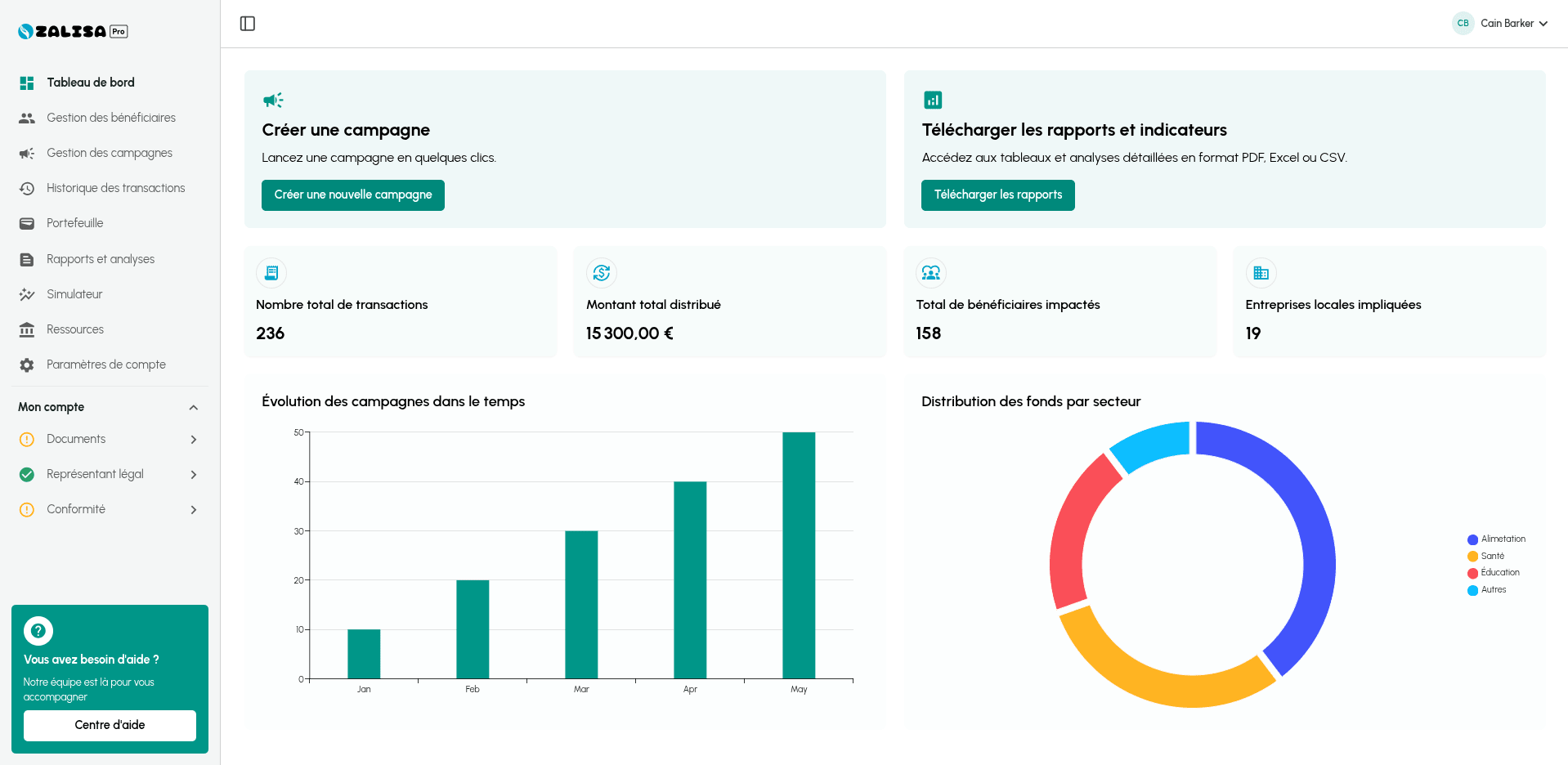1568x765 pixels.
Task: Expand the Conformité item
Action: tap(193, 509)
